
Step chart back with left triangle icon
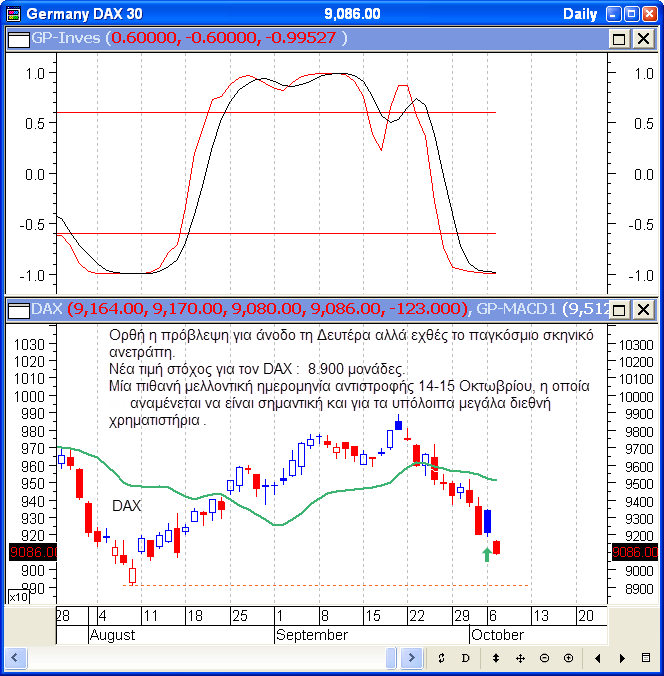[x=597, y=658]
